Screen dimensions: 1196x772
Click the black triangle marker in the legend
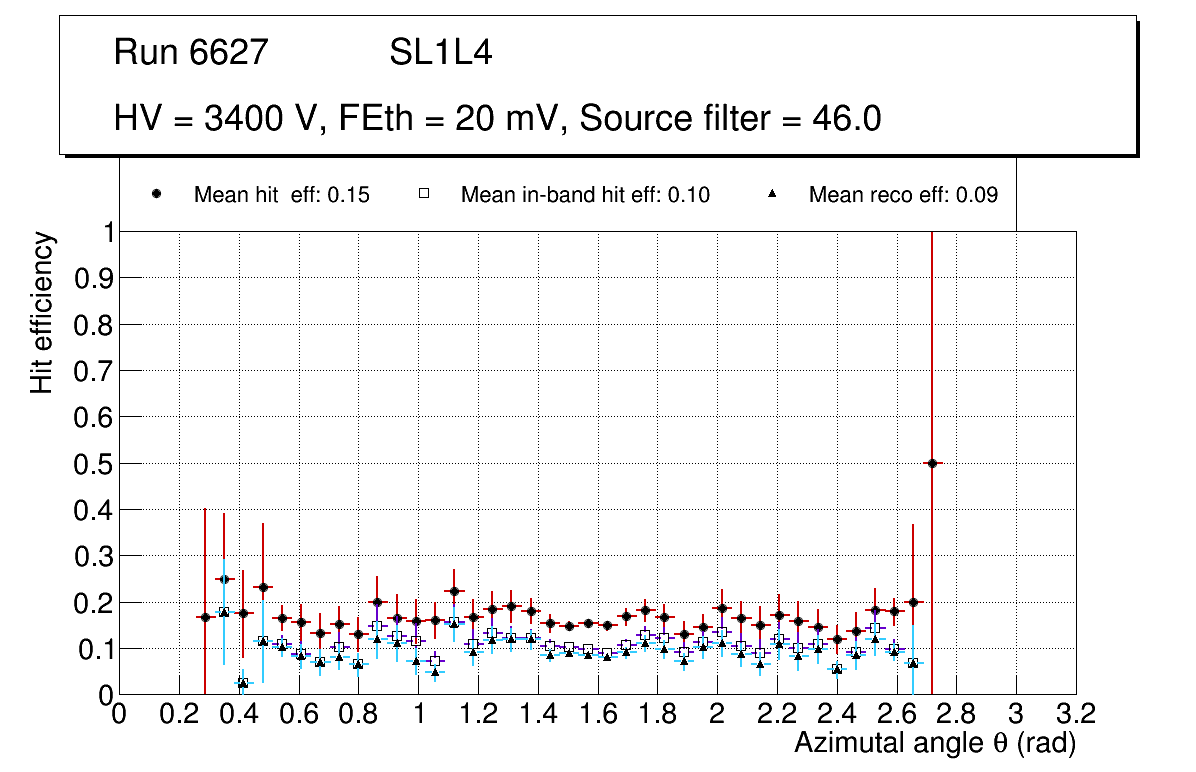click(772, 195)
